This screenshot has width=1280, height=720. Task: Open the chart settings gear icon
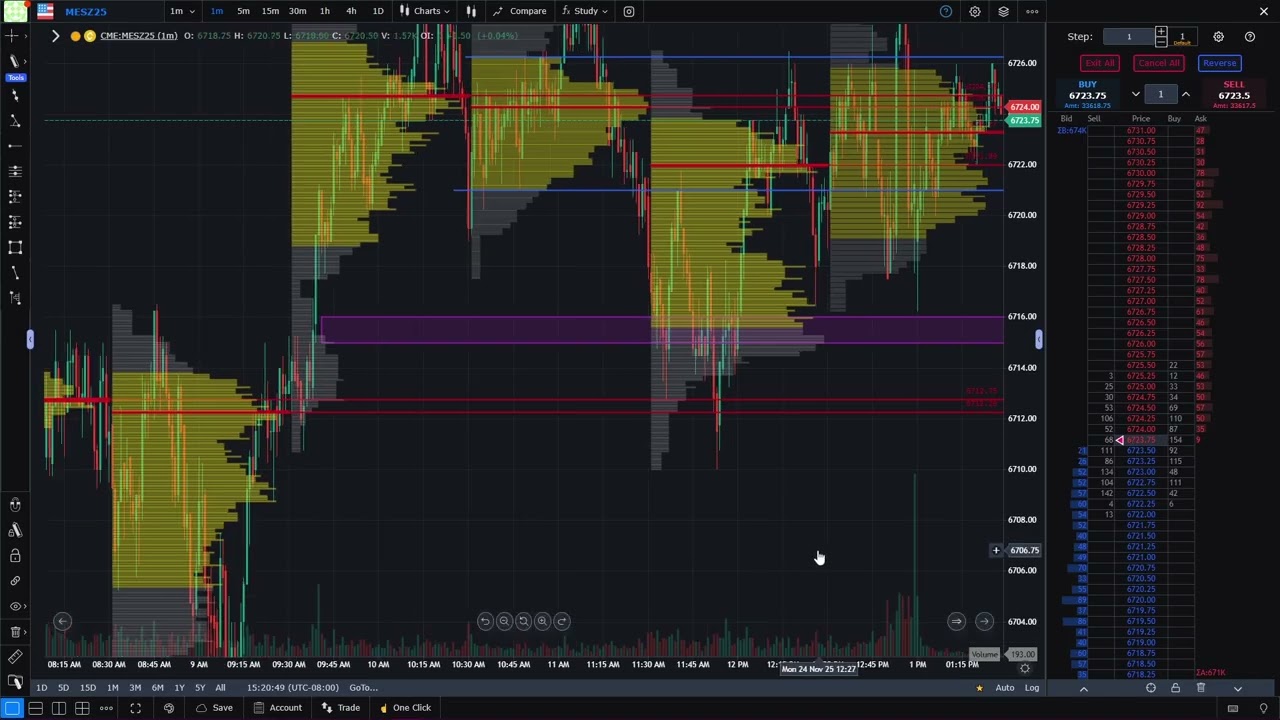pyautogui.click(x=974, y=11)
